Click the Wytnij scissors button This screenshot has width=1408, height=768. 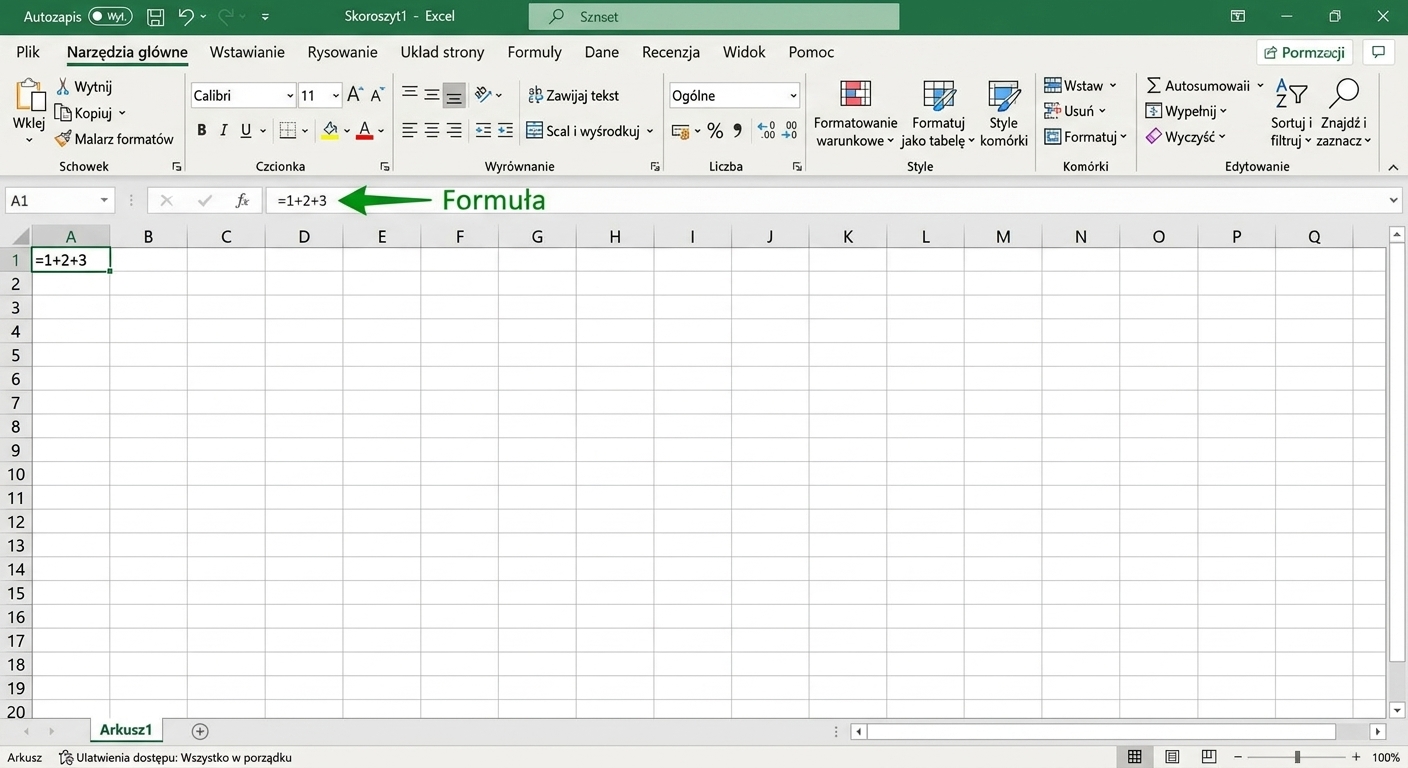[x=84, y=87]
